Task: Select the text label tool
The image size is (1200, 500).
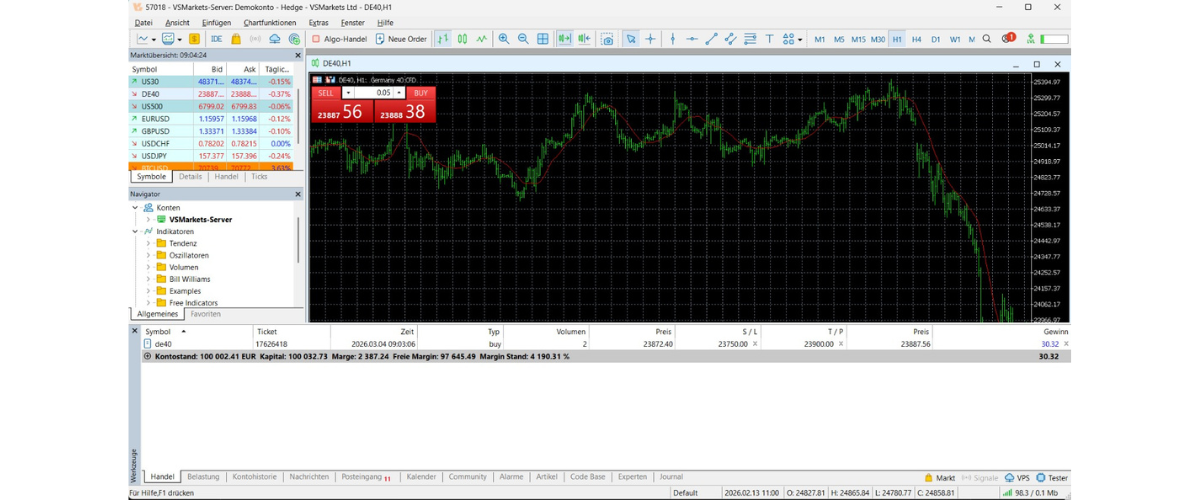Action: pos(770,39)
